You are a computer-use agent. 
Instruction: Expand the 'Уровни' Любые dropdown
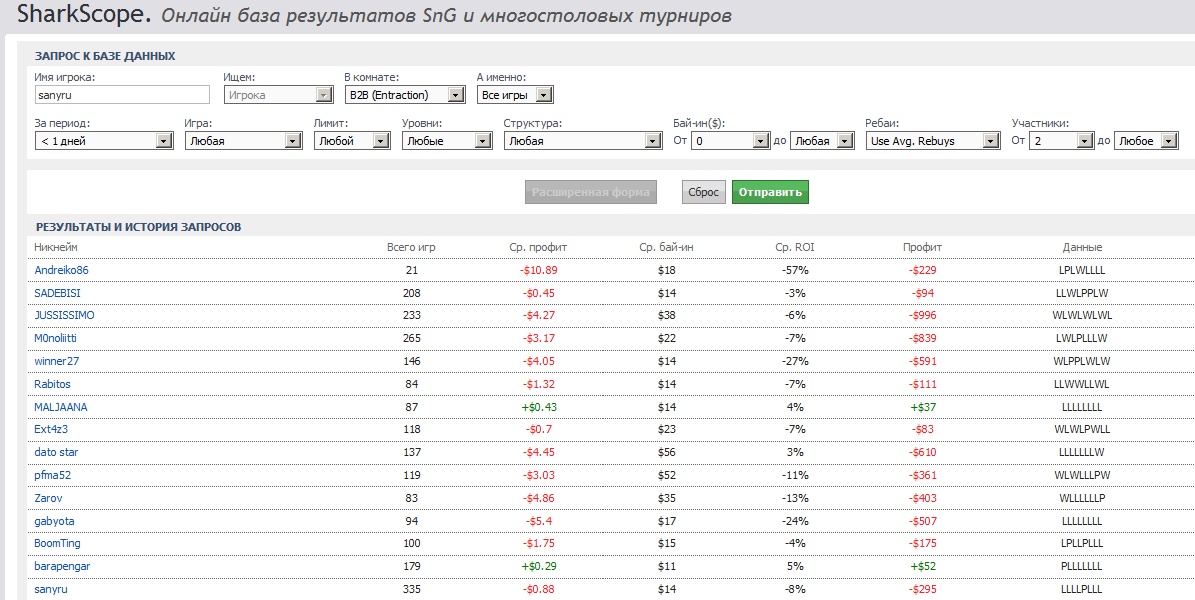pyautogui.click(x=446, y=141)
